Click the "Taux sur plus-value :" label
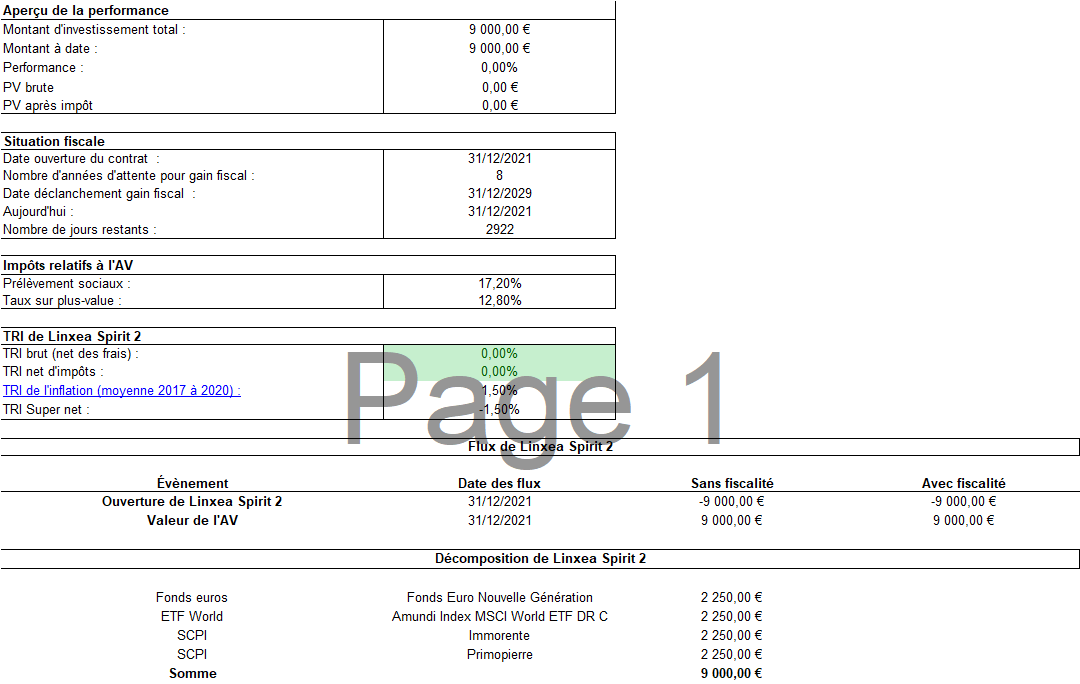Screen dimensions: 1080x684 point(63,300)
